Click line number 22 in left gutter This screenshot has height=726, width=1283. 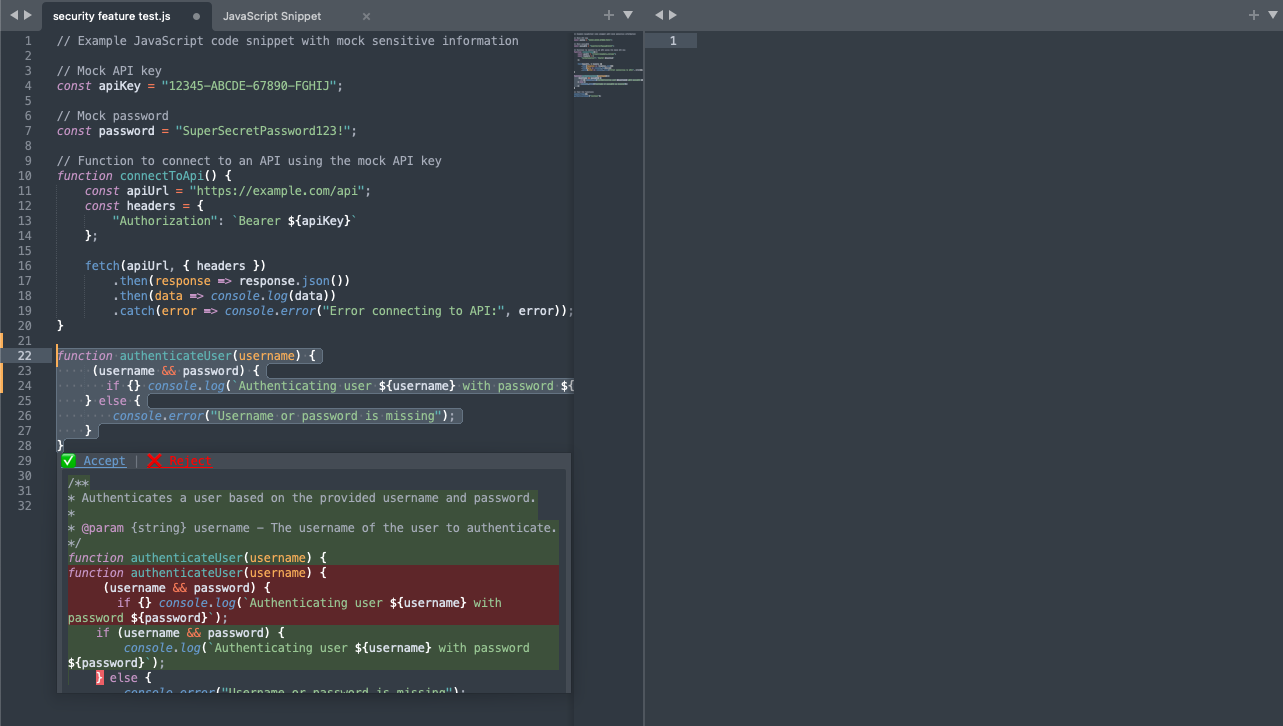pos(25,356)
